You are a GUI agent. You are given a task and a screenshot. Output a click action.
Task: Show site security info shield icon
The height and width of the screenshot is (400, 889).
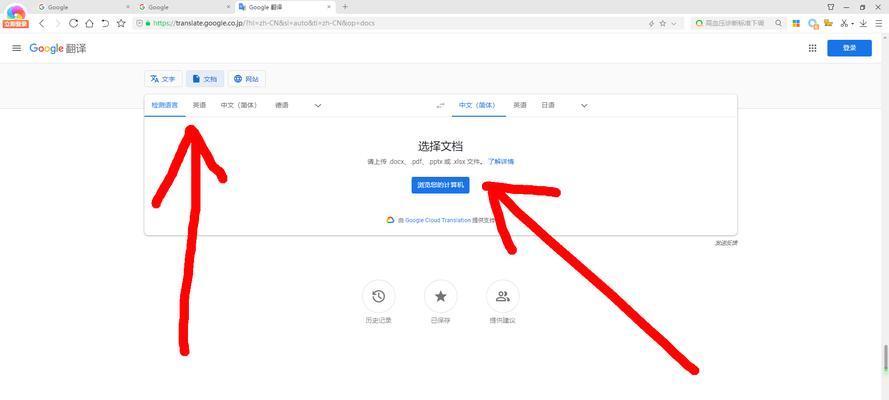[x=139, y=23]
